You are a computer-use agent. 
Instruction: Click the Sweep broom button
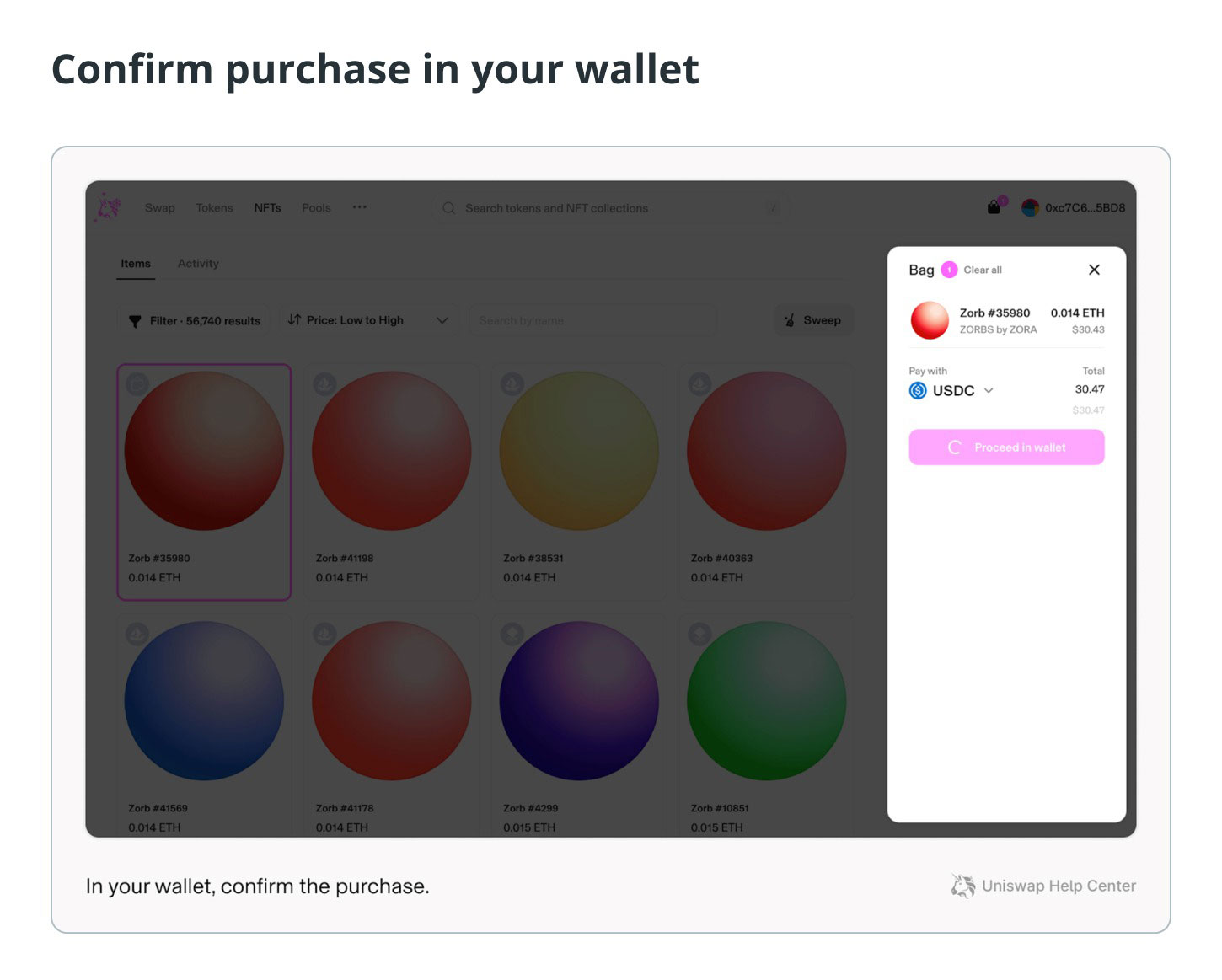point(813,320)
